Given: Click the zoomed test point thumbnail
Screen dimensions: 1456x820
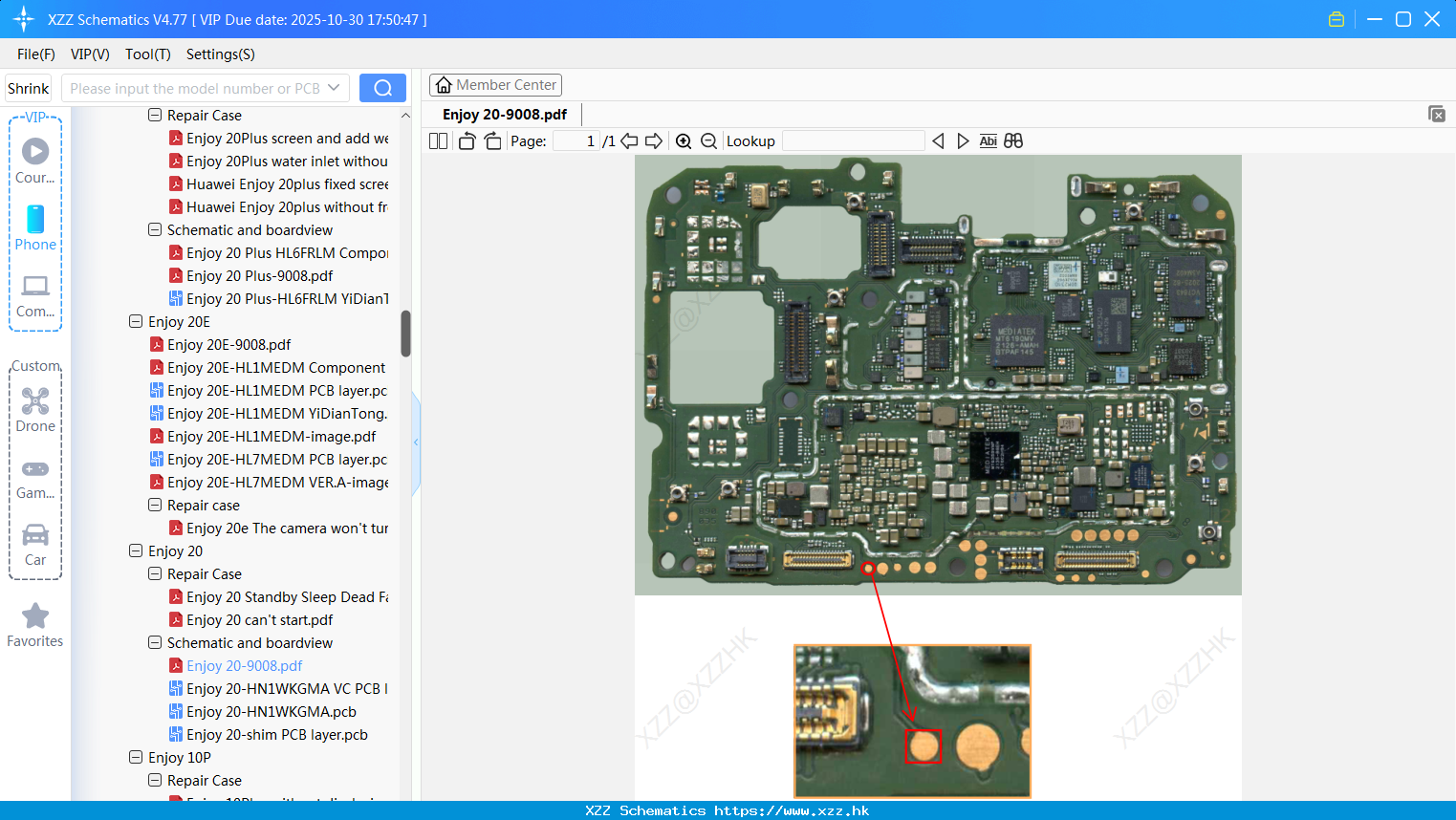Looking at the screenshot, I should coord(912,721).
